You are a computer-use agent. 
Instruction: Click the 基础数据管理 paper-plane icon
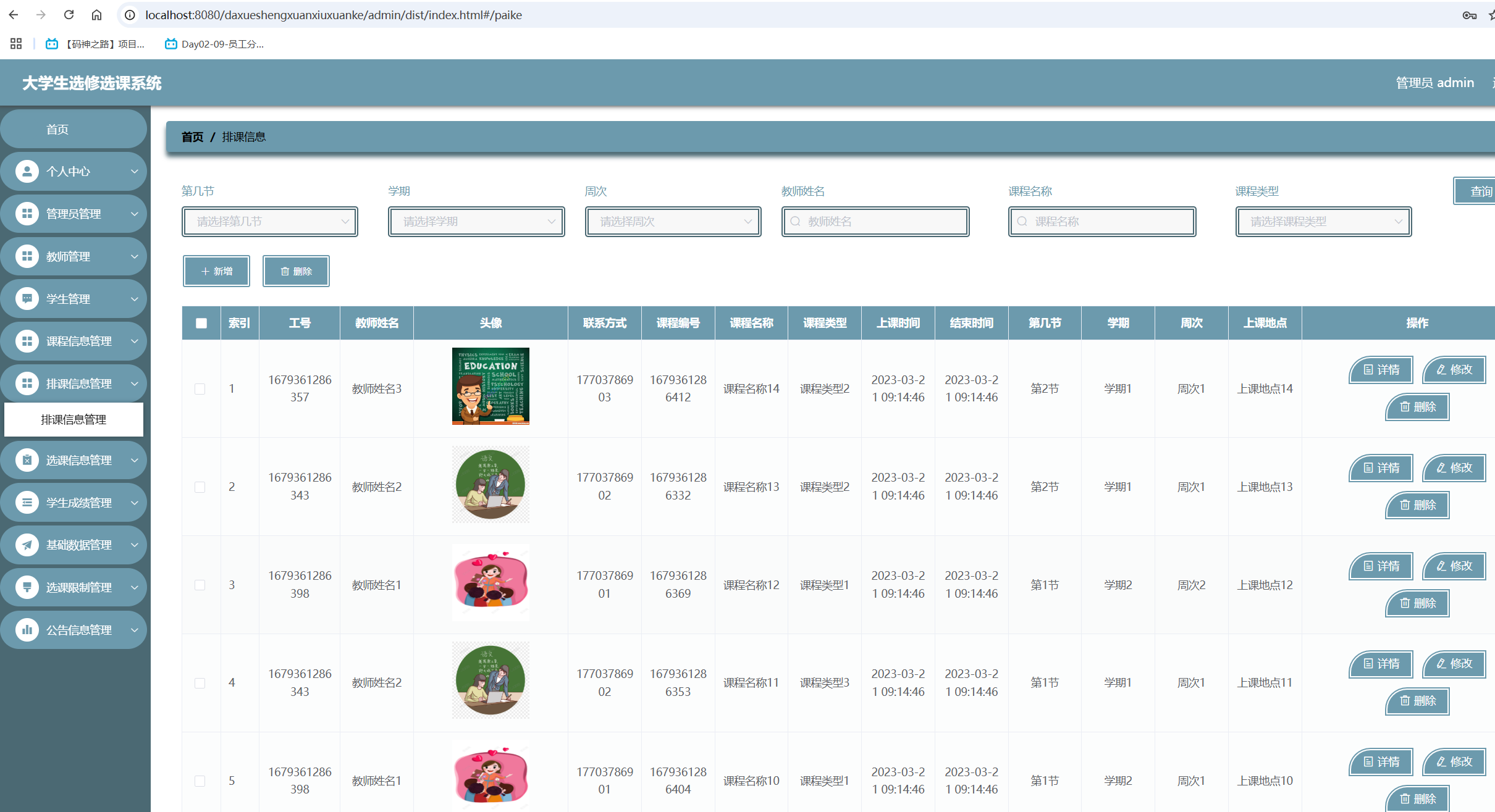click(x=27, y=545)
